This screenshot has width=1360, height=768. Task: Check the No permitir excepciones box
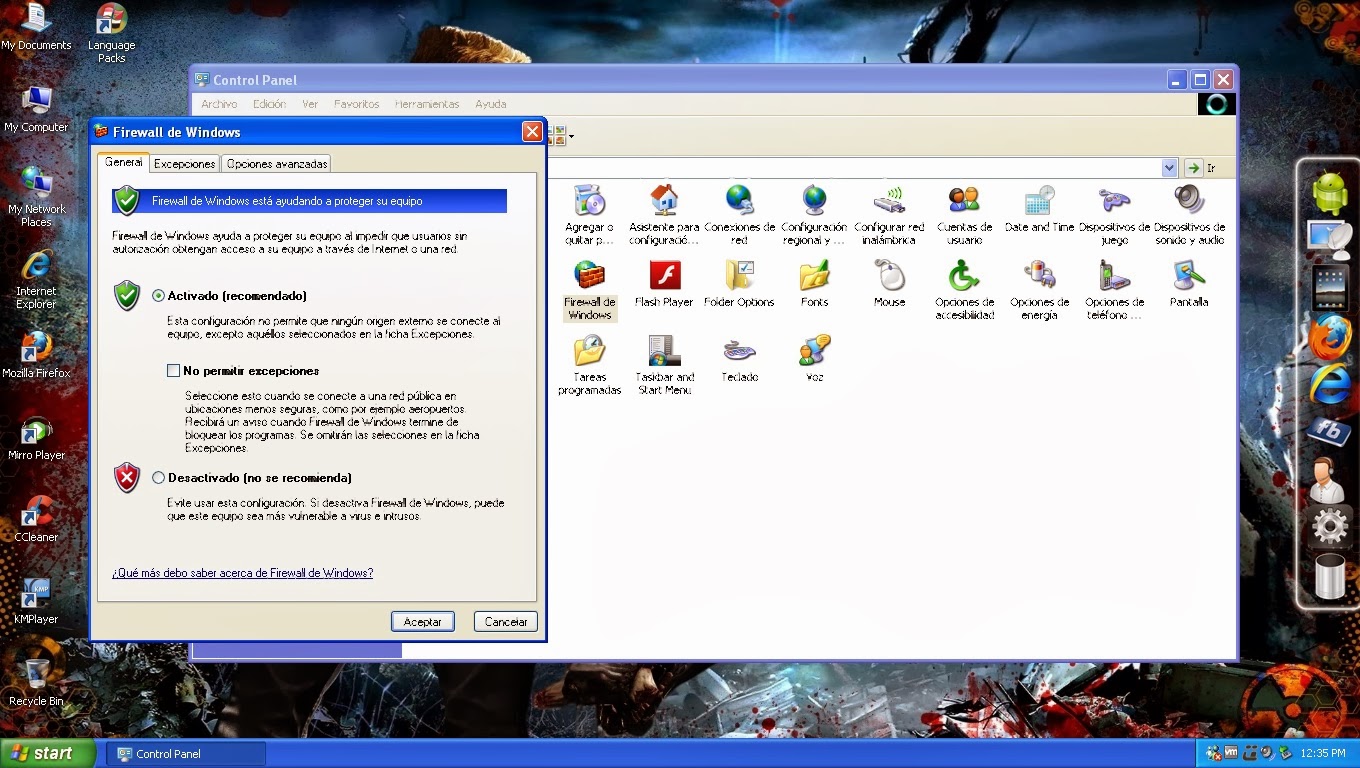[173, 371]
